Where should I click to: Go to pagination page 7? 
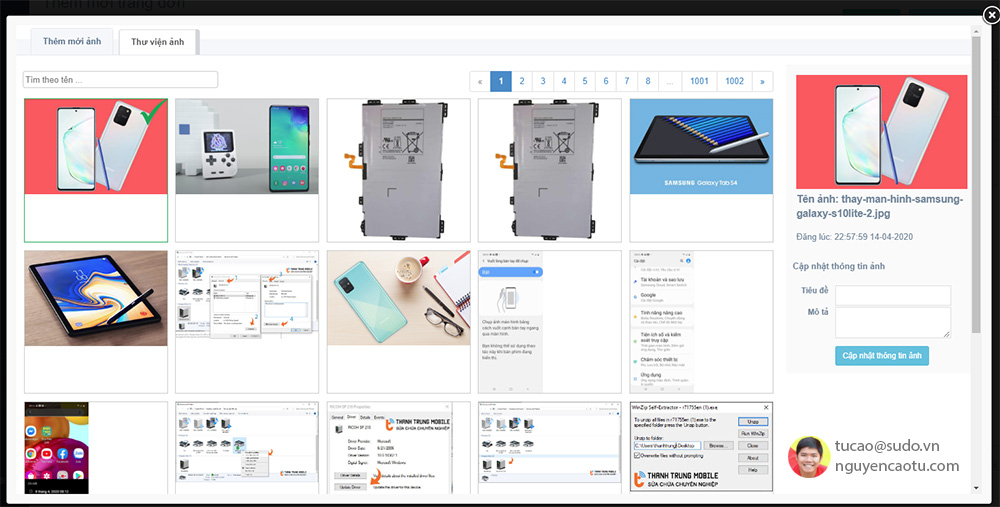coord(627,81)
